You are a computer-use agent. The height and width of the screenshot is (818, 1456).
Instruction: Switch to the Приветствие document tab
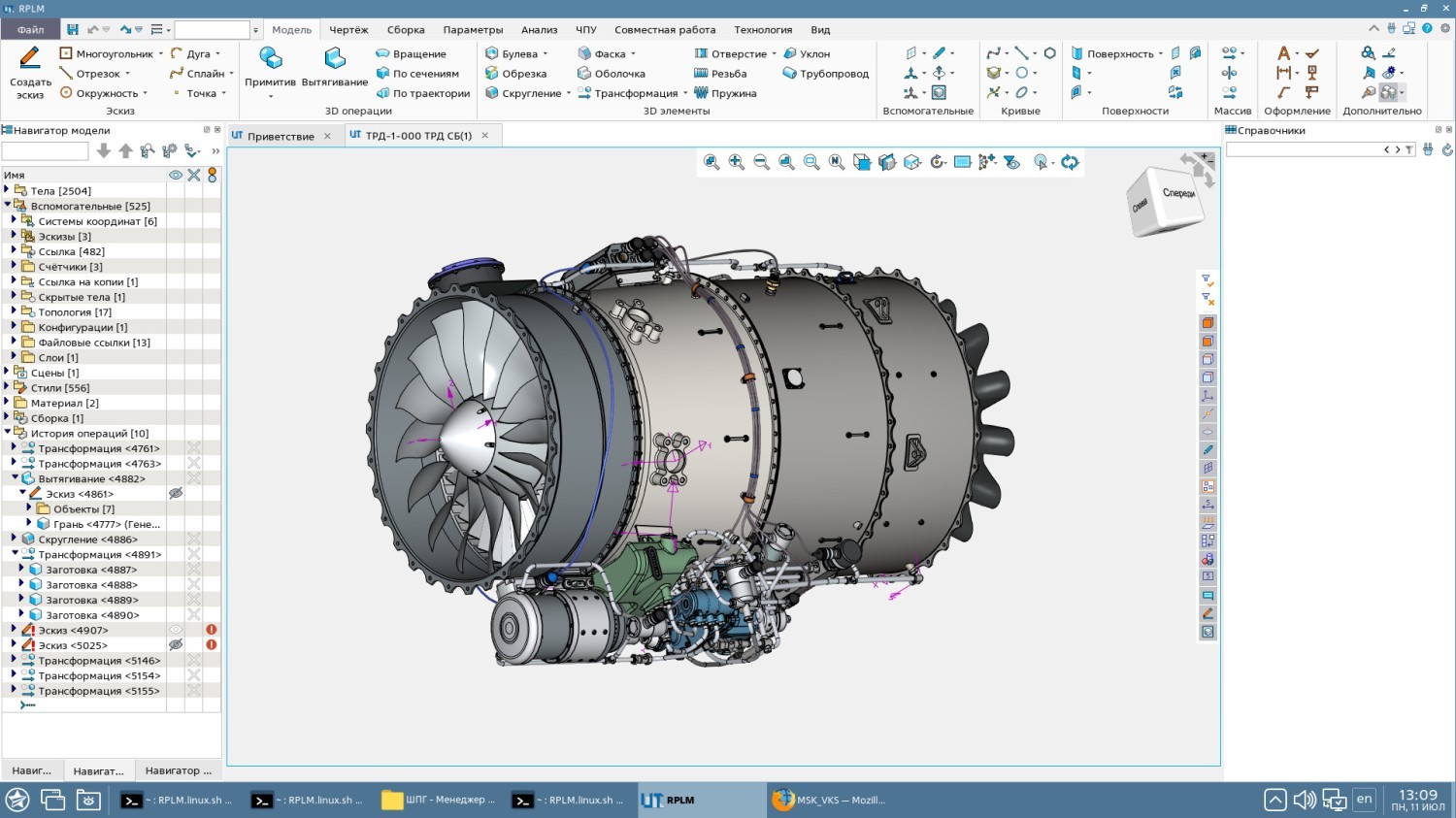(281, 136)
